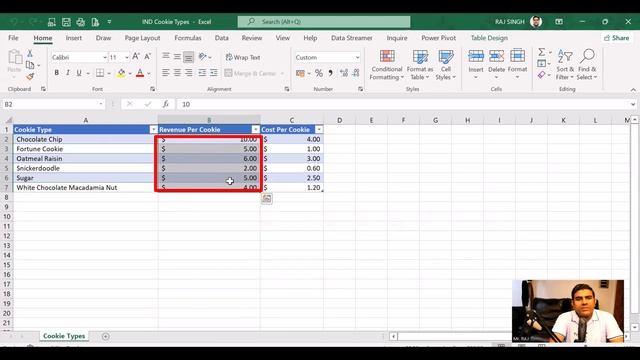The image size is (640, 360).
Task: Open the File tab
Action: (13, 38)
